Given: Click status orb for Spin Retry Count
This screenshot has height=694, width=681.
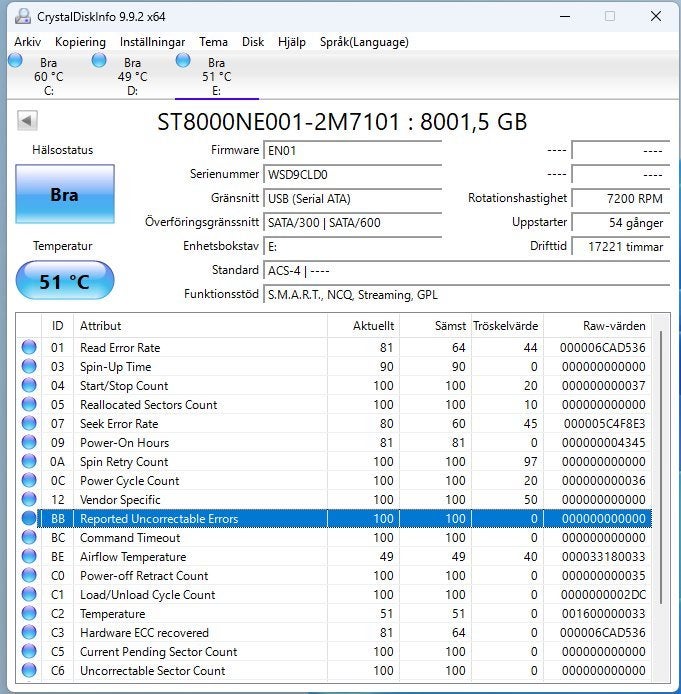Looking at the screenshot, I should click(x=29, y=462).
